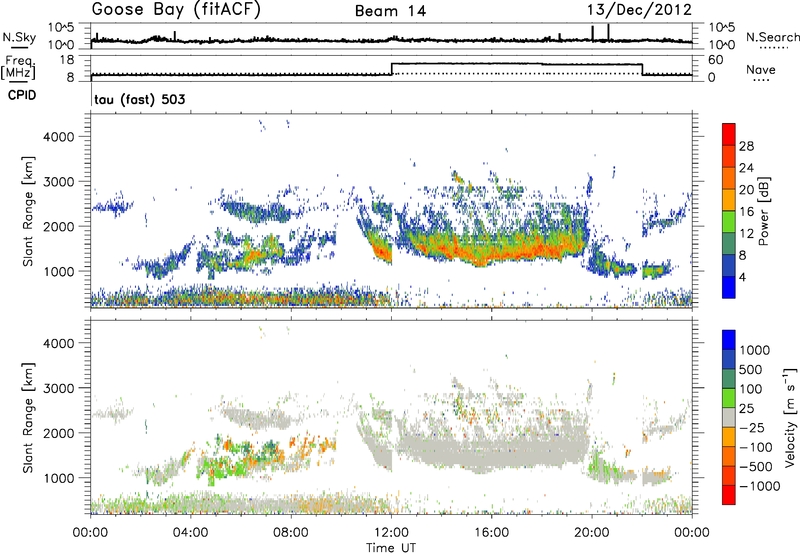Click the "4" label on Power colorbar
Image resolution: width=800 pixels, height=554 pixels.
742,277
